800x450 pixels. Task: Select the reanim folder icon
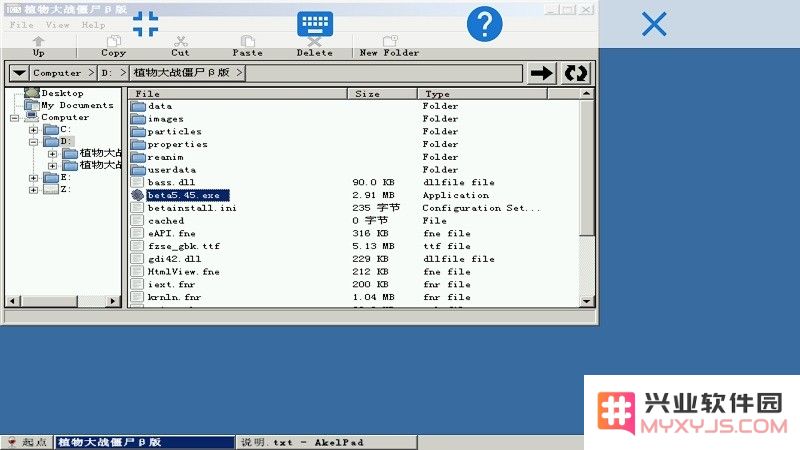coord(138,157)
